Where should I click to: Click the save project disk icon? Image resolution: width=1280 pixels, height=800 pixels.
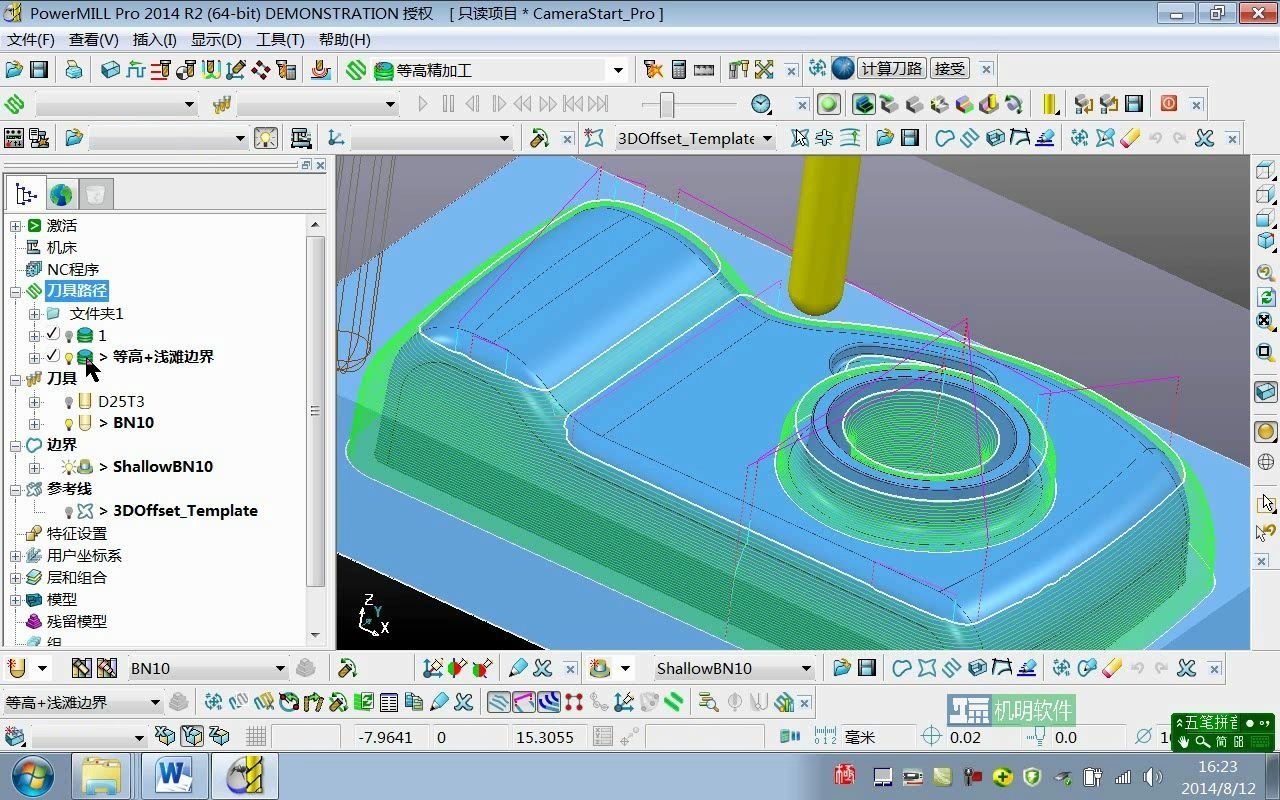point(39,69)
